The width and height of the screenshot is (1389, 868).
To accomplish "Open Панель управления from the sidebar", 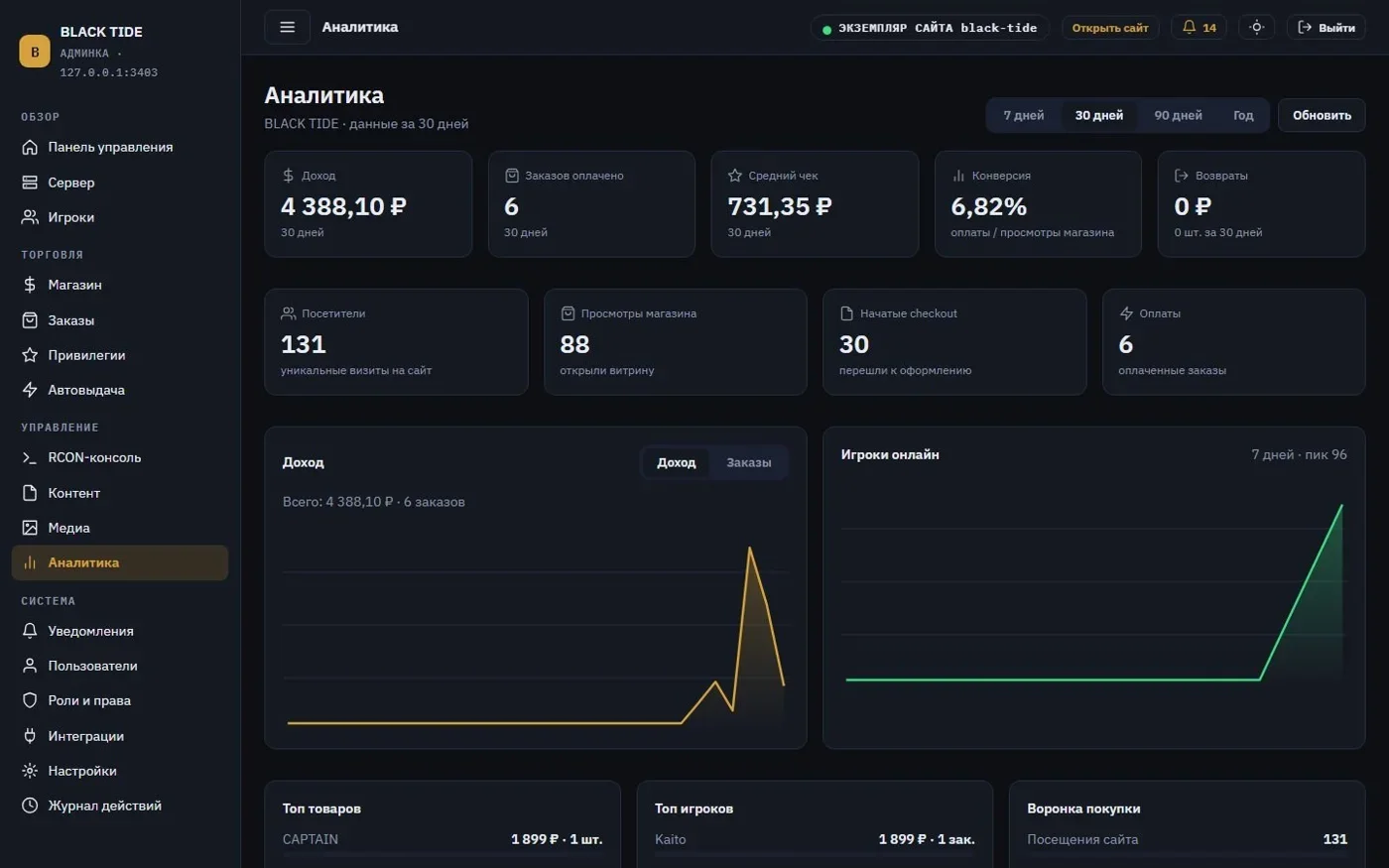I will pyautogui.click(x=120, y=147).
